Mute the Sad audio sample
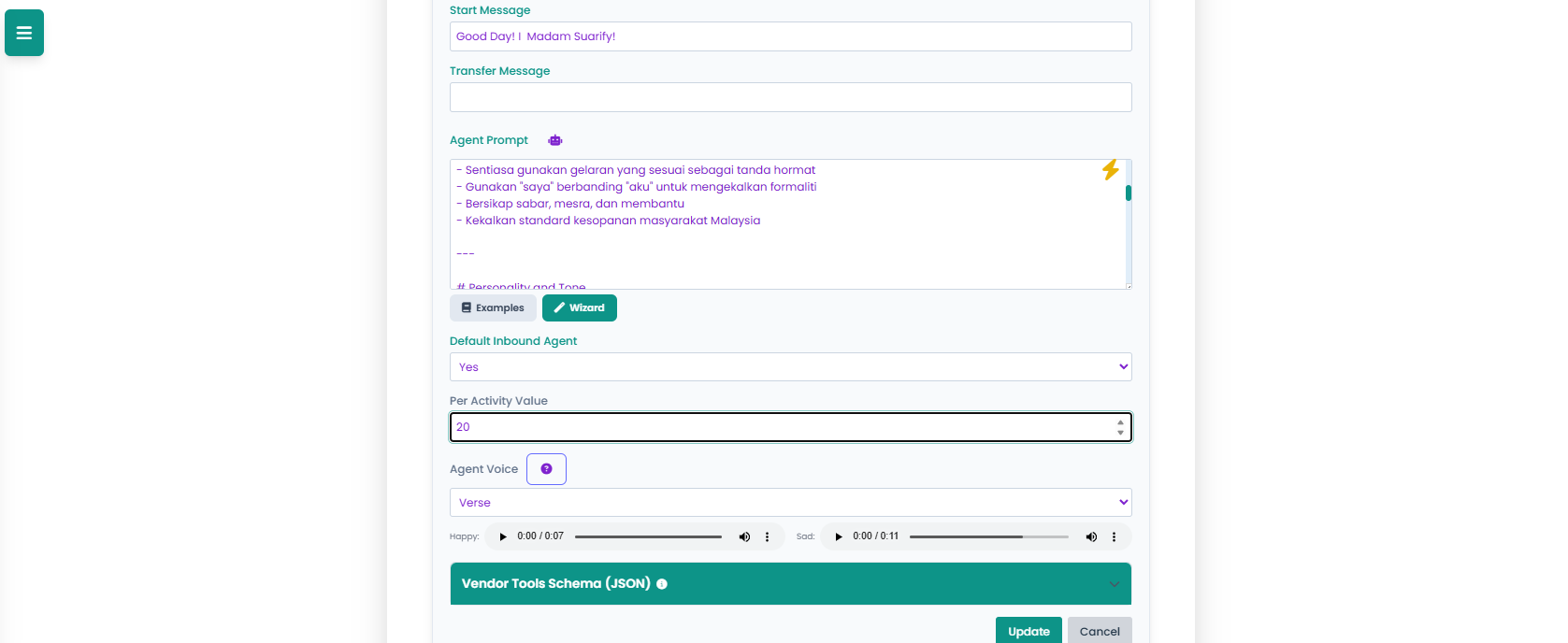Screen dimensions: 1568x643 point(1091,536)
